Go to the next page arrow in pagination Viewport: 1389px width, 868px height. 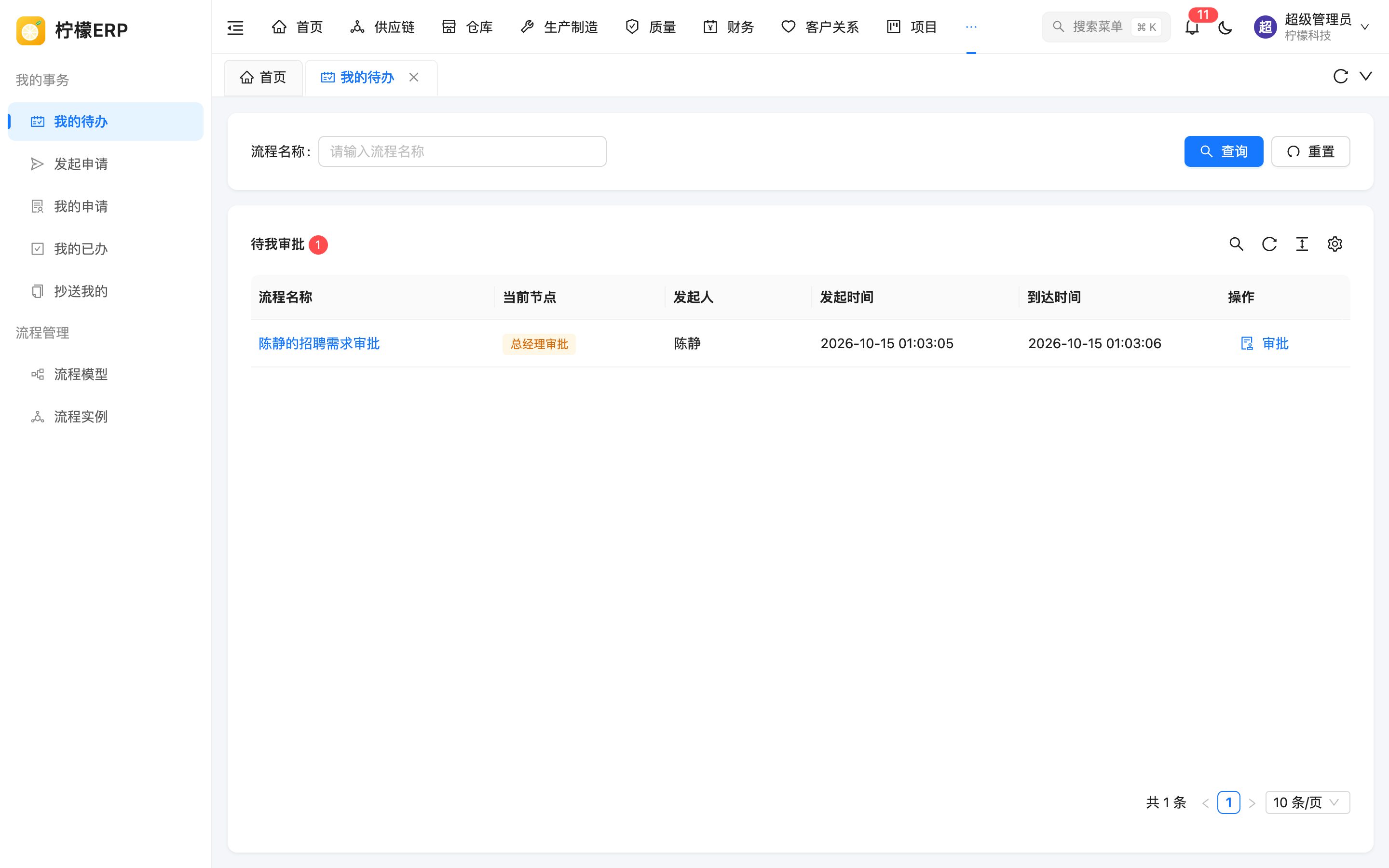(x=1253, y=802)
